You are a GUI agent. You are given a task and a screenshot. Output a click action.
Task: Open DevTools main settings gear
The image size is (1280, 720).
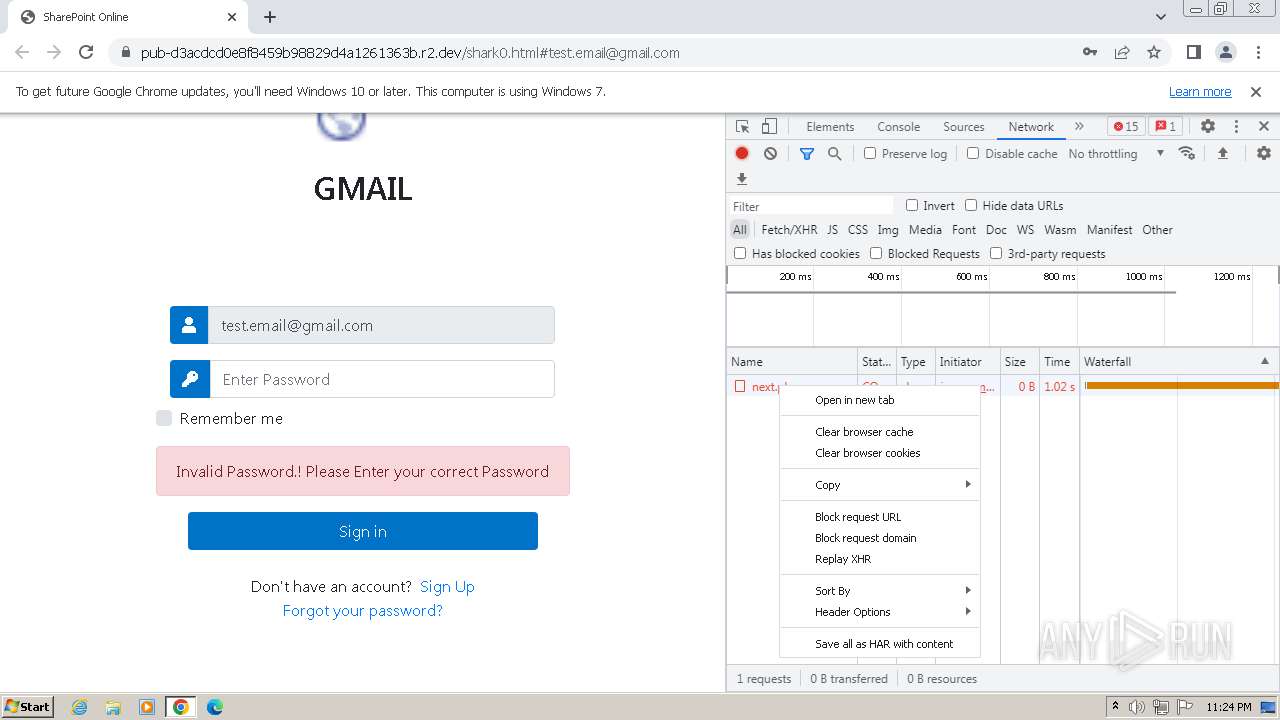click(1208, 126)
